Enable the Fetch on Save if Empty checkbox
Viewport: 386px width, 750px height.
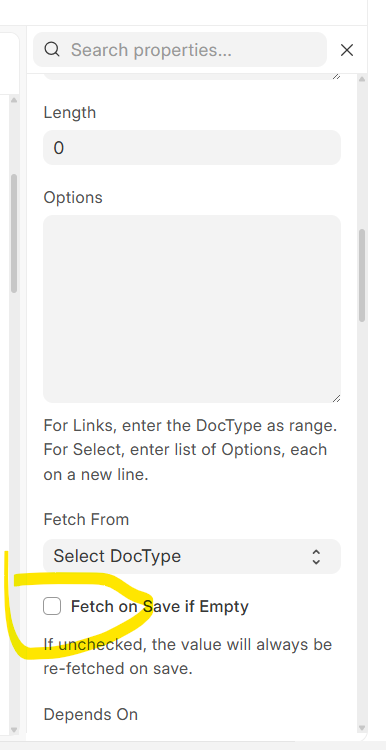(x=52, y=607)
